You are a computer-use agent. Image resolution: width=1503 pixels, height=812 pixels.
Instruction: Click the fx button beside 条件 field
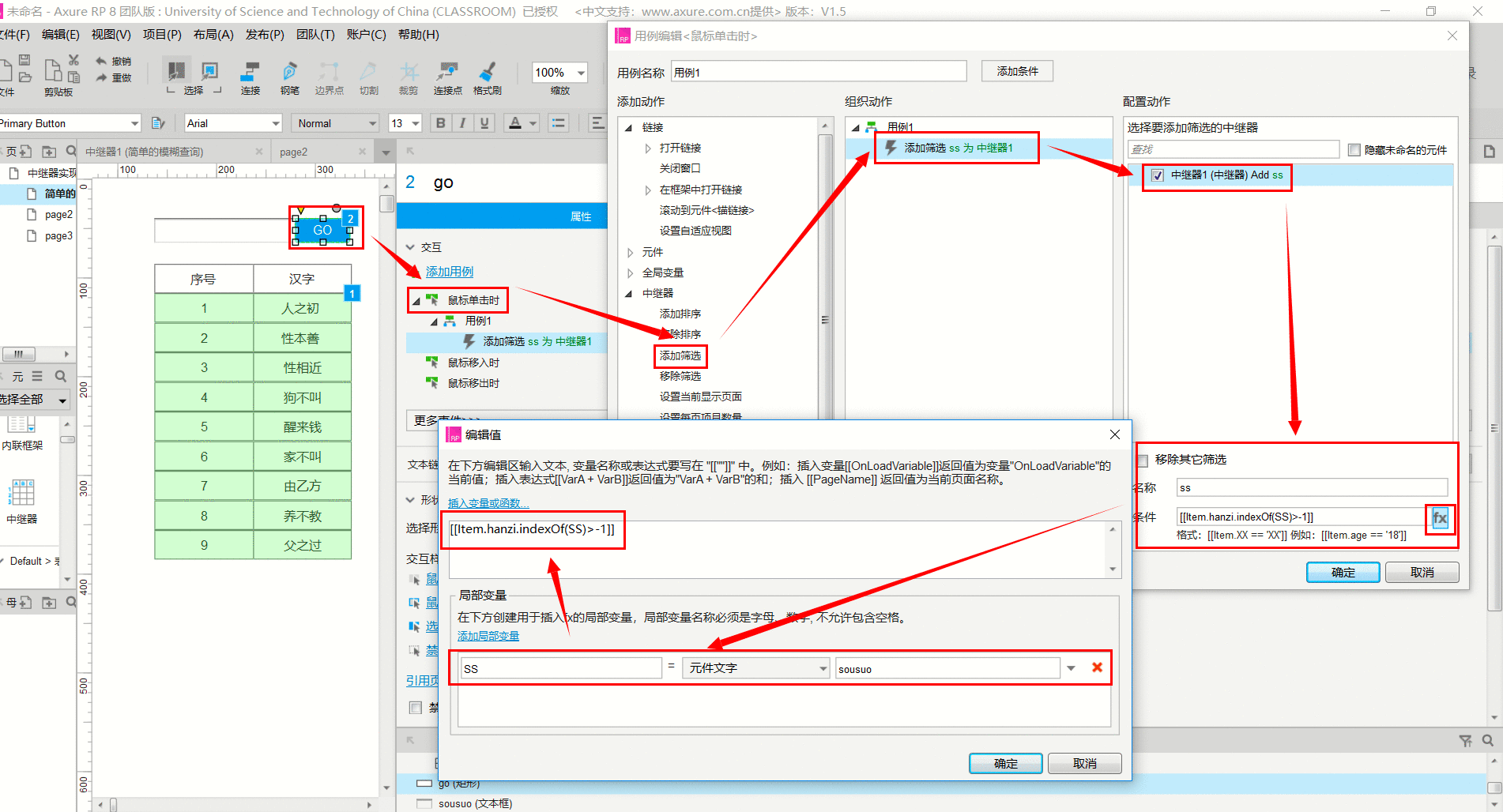click(x=1440, y=518)
